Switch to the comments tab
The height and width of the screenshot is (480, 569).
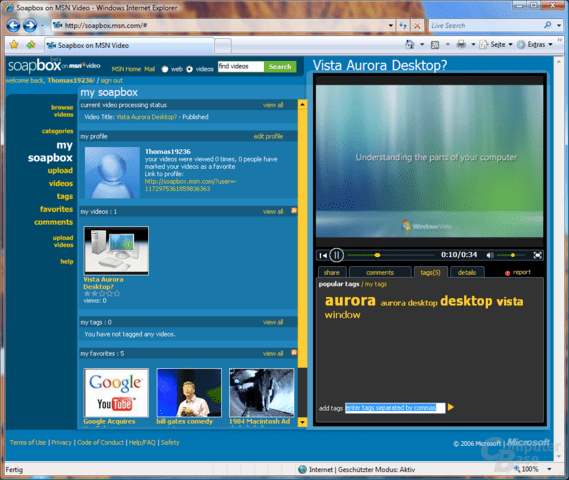[x=380, y=272]
